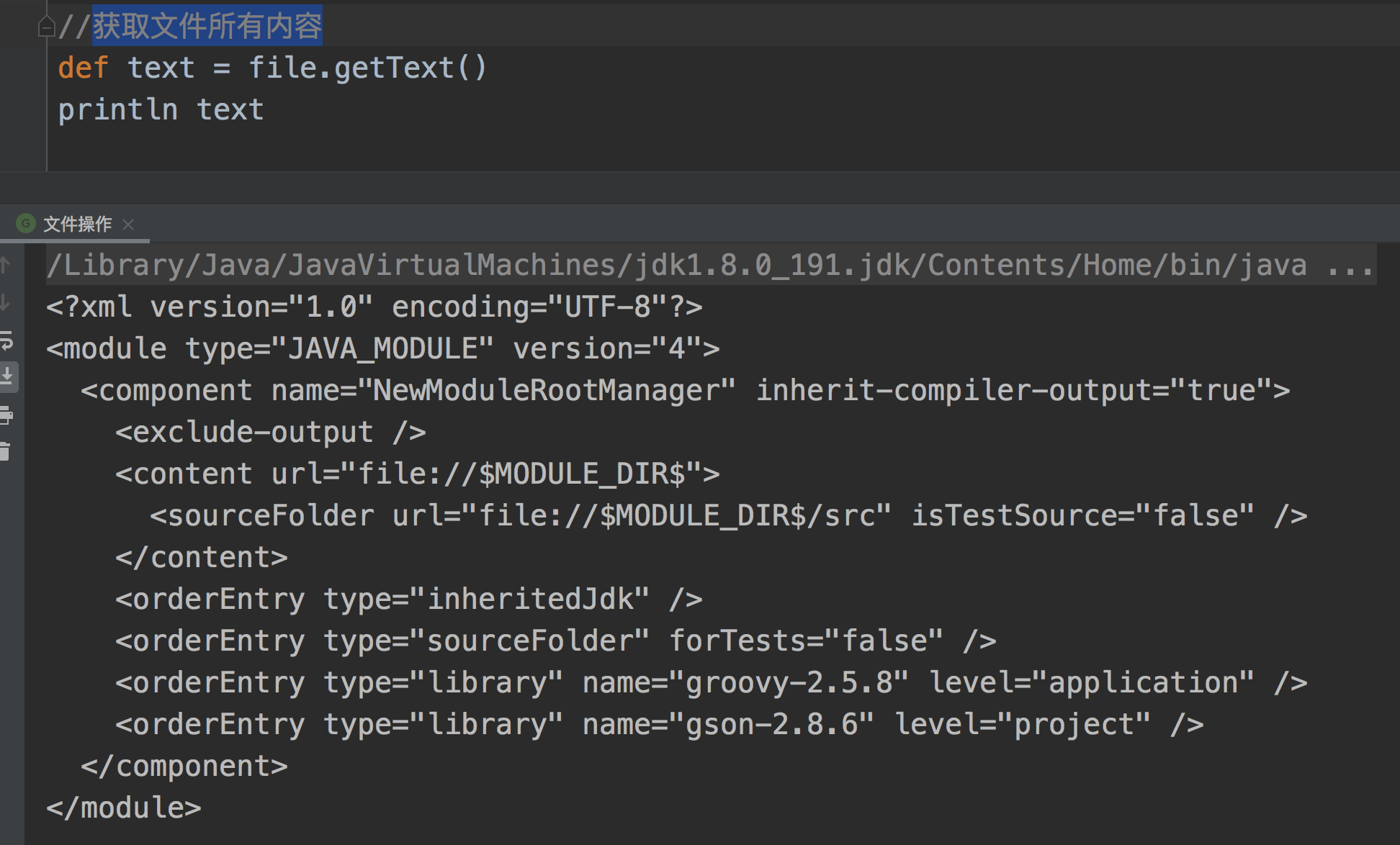Click the green Groovy icon on run tab
The width and height of the screenshot is (1400, 845).
pyautogui.click(x=26, y=224)
